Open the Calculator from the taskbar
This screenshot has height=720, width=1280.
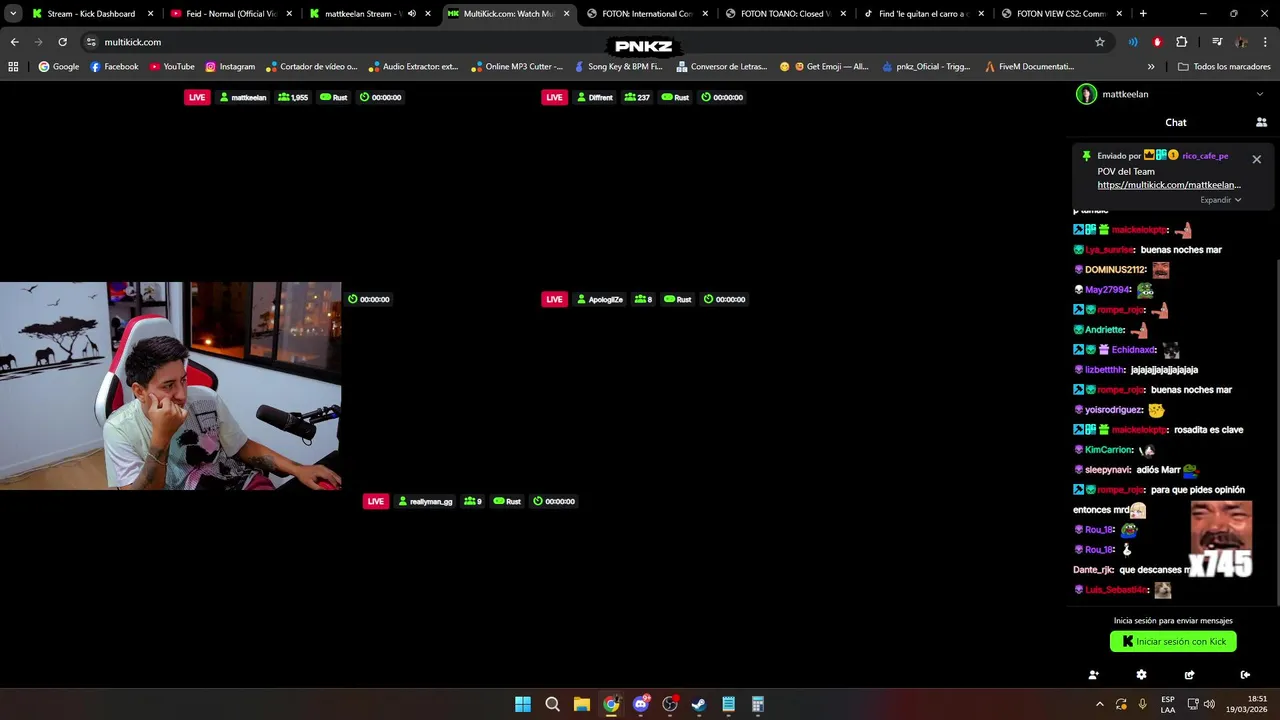pos(758,704)
